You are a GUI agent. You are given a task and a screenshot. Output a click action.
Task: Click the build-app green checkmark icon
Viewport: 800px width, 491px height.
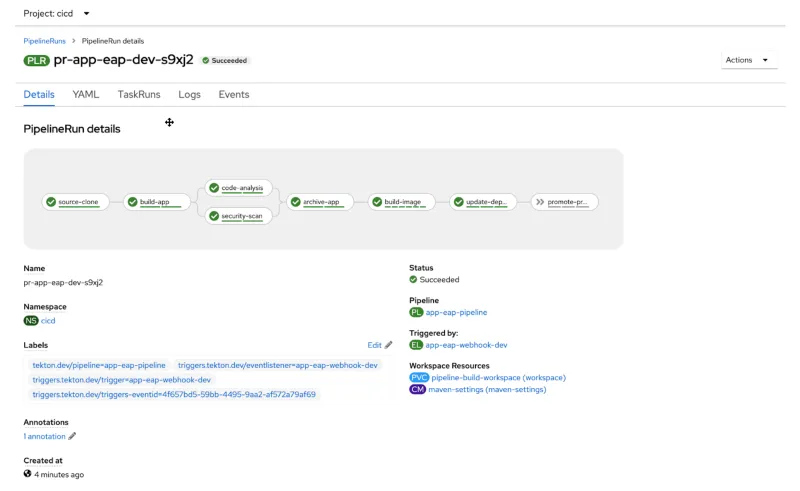132,202
